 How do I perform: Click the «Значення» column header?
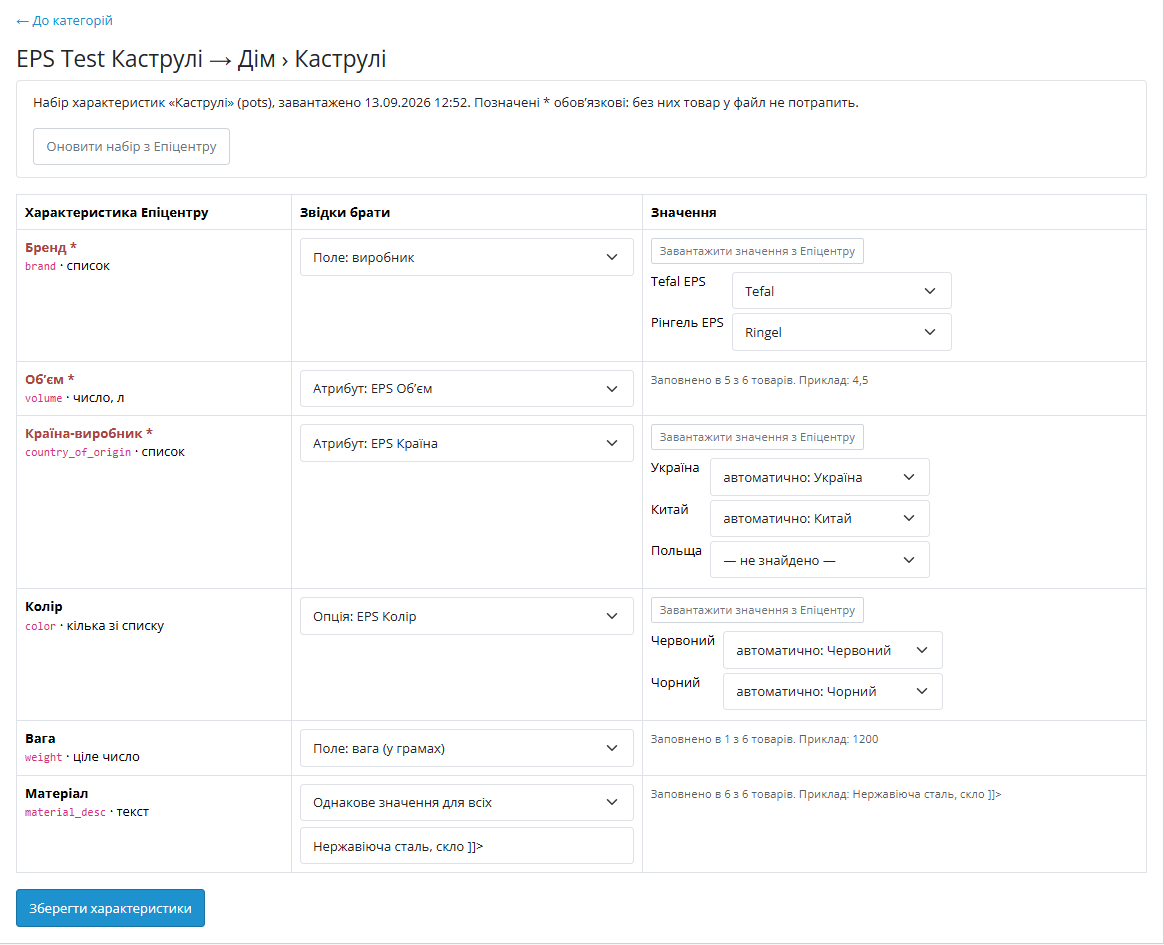click(684, 212)
